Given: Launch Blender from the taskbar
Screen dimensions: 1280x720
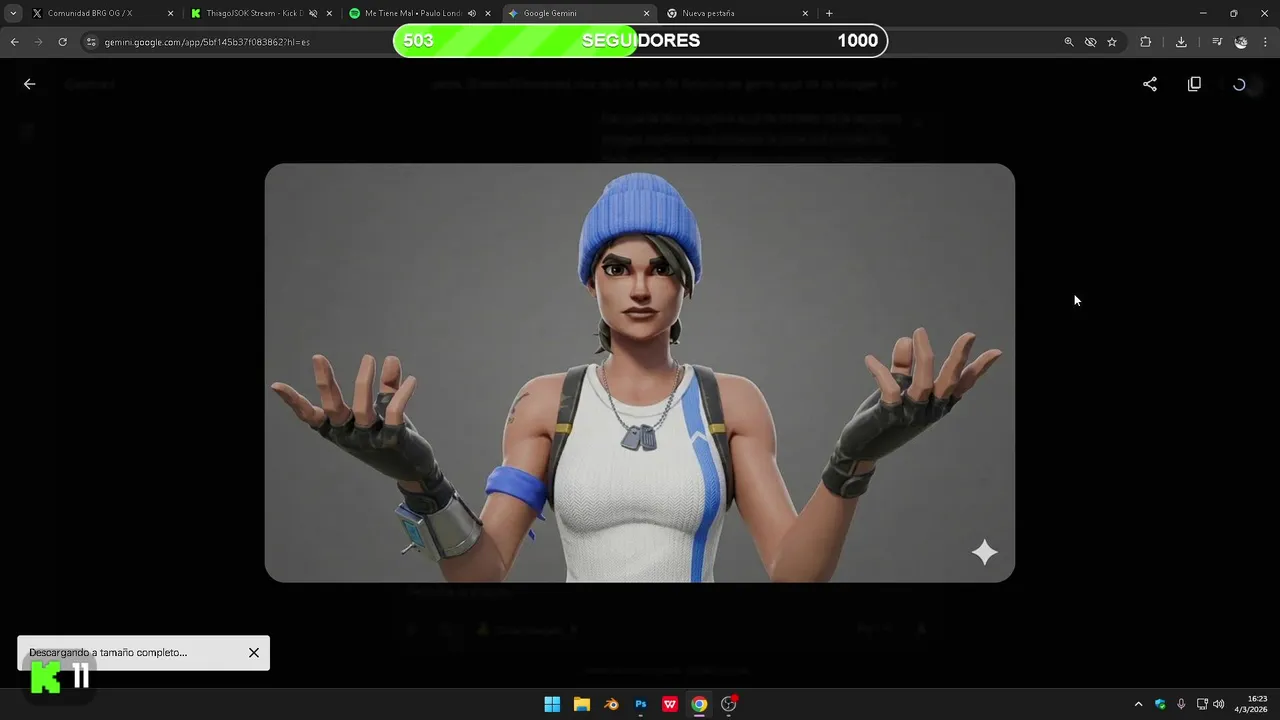Looking at the screenshot, I should [x=611, y=704].
